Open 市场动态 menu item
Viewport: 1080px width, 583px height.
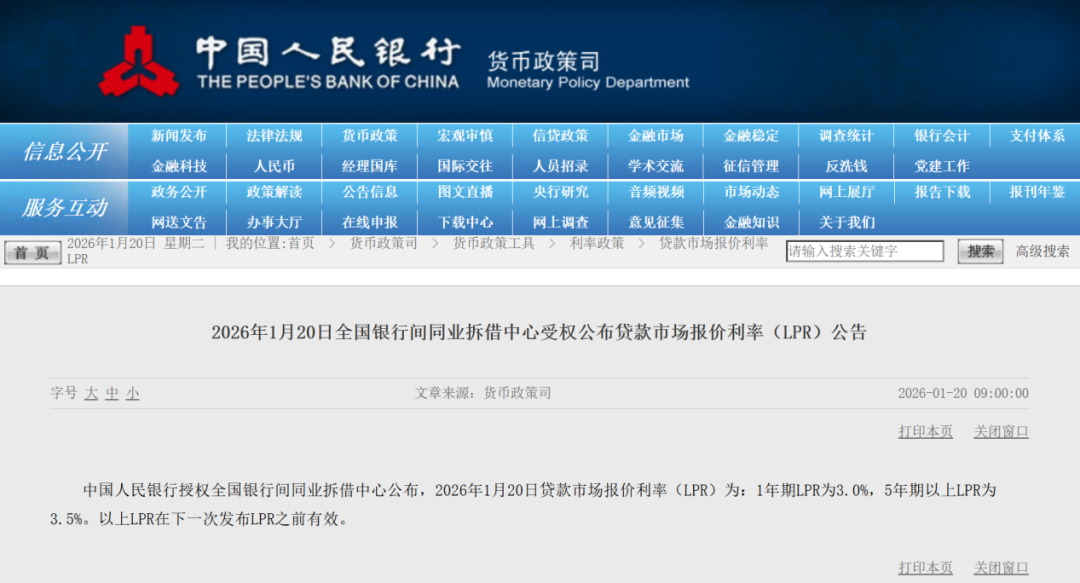click(751, 192)
